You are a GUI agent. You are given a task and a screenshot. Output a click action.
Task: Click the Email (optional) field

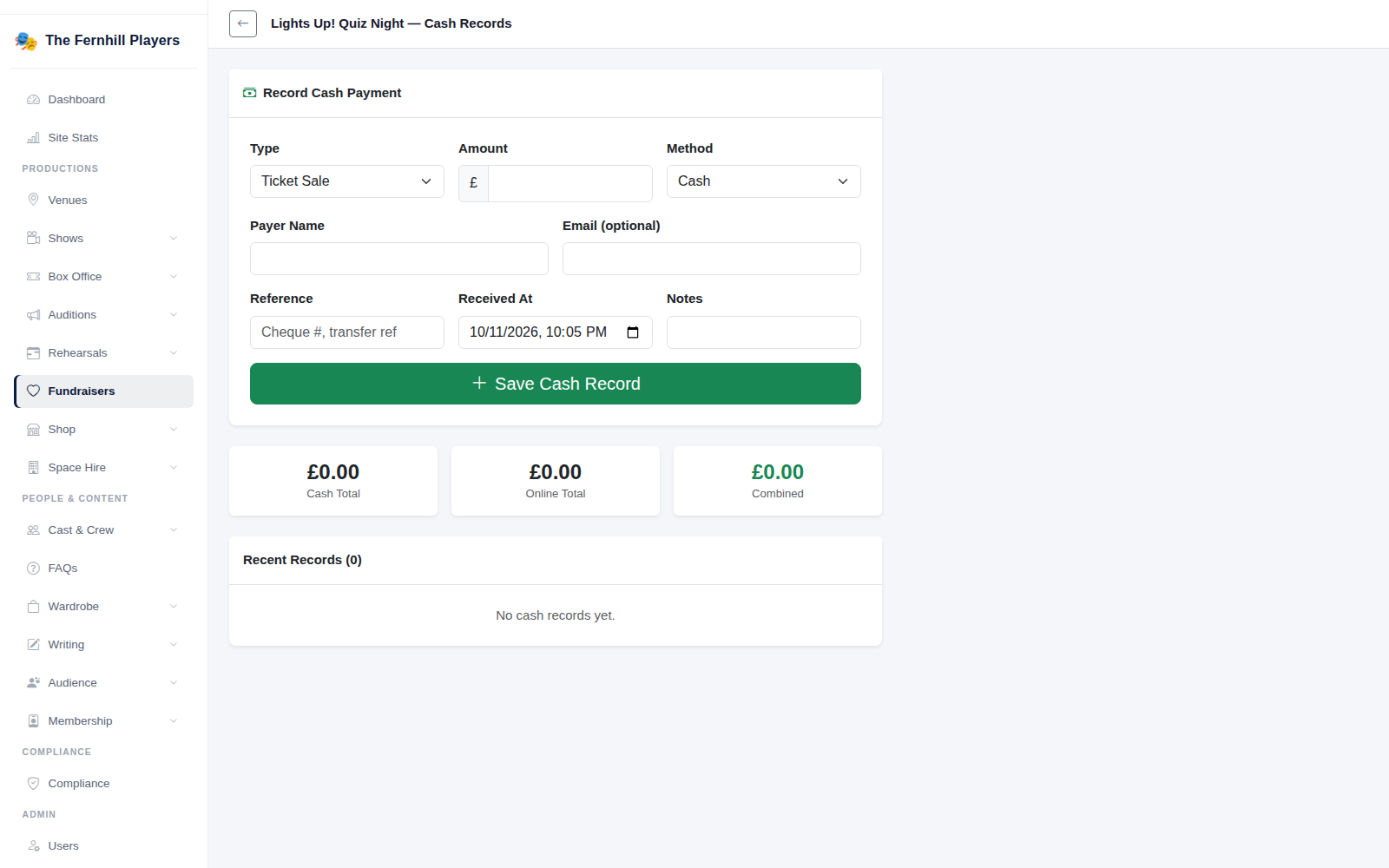coord(712,259)
